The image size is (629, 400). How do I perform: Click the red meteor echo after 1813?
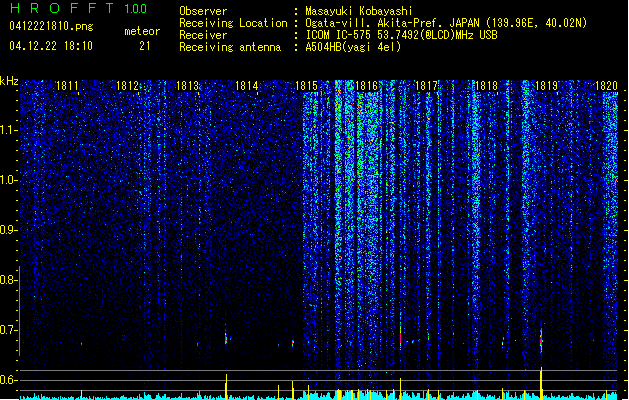click(226, 338)
